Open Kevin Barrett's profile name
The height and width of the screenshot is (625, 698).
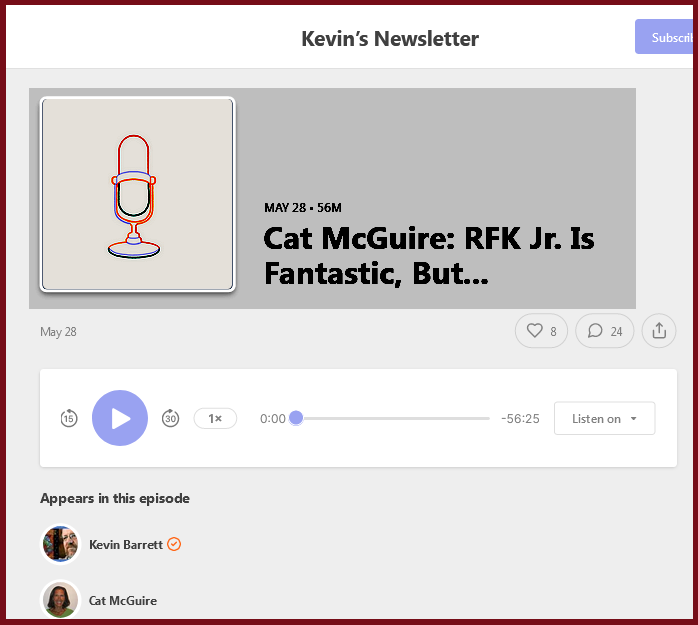click(126, 544)
